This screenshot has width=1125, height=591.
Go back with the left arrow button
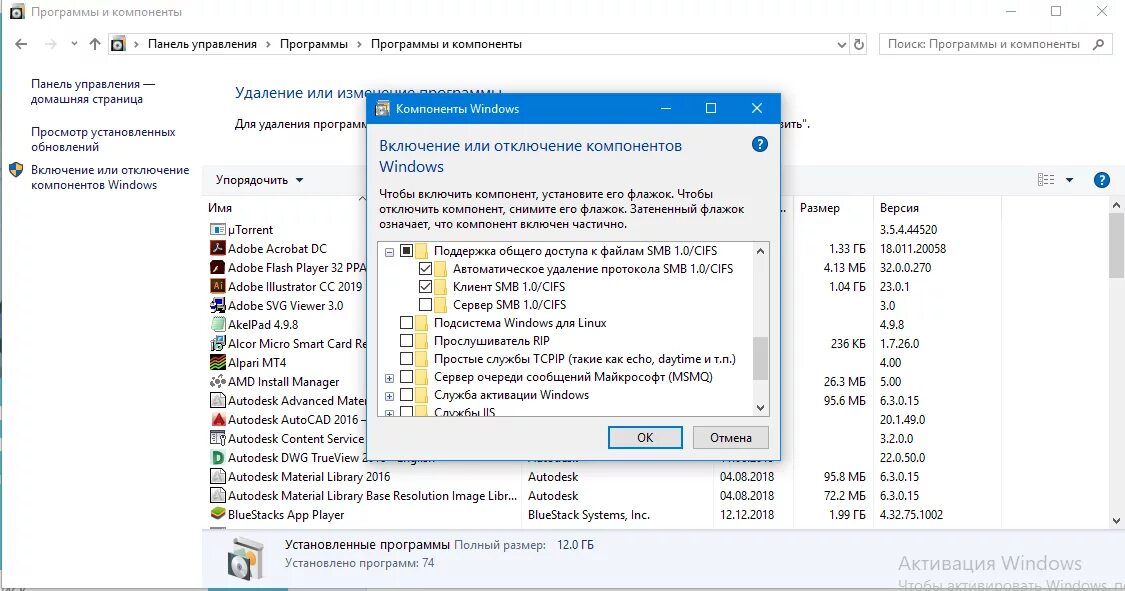pos(21,44)
